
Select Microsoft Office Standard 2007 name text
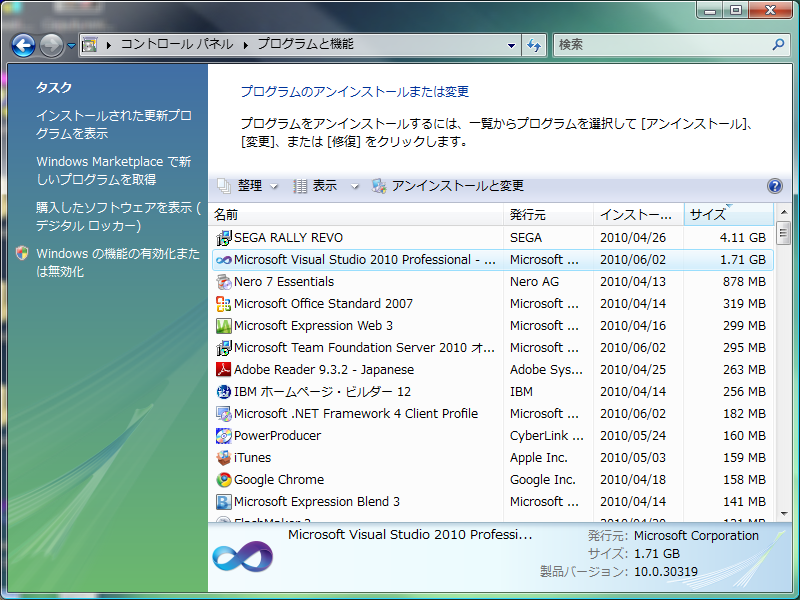click(323, 304)
